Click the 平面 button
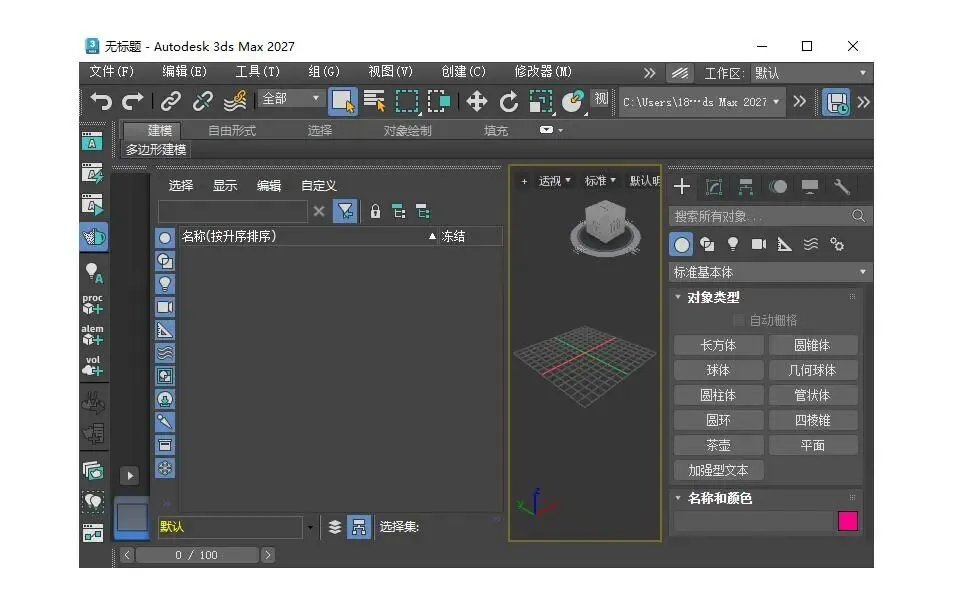Viewport: 953px width, 602px height. (813, 445)
